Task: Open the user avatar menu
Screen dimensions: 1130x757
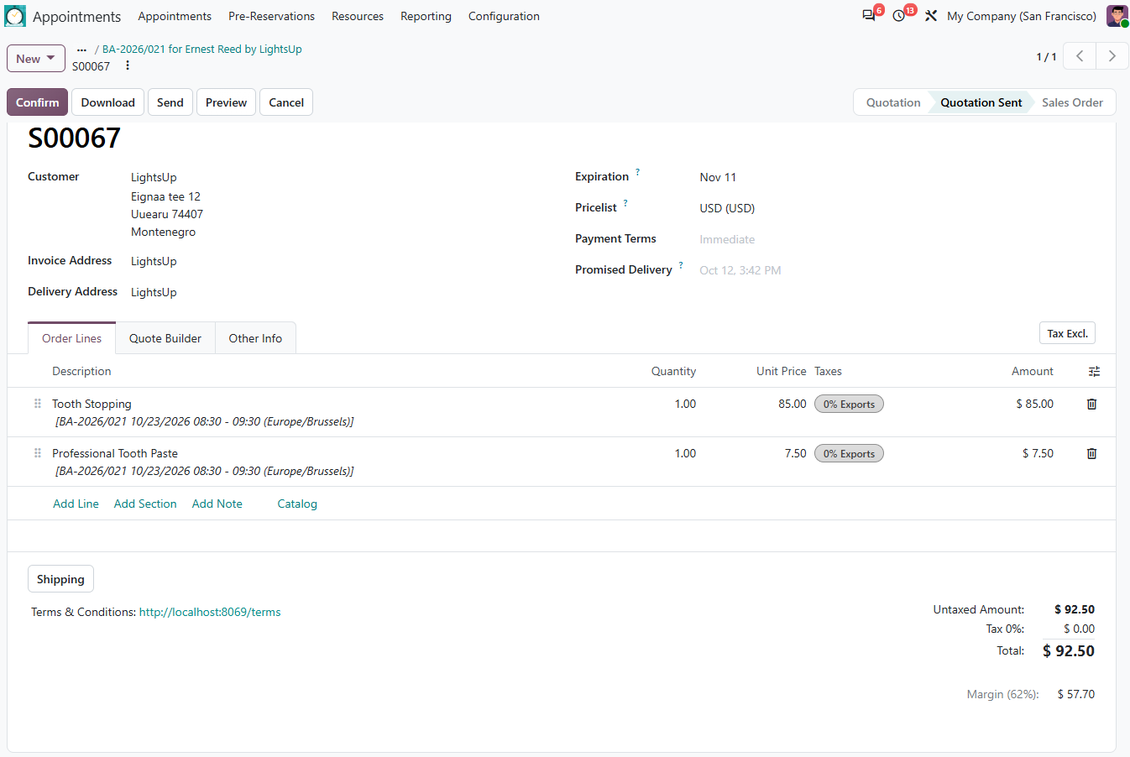Action: [x=1117, y=16]
